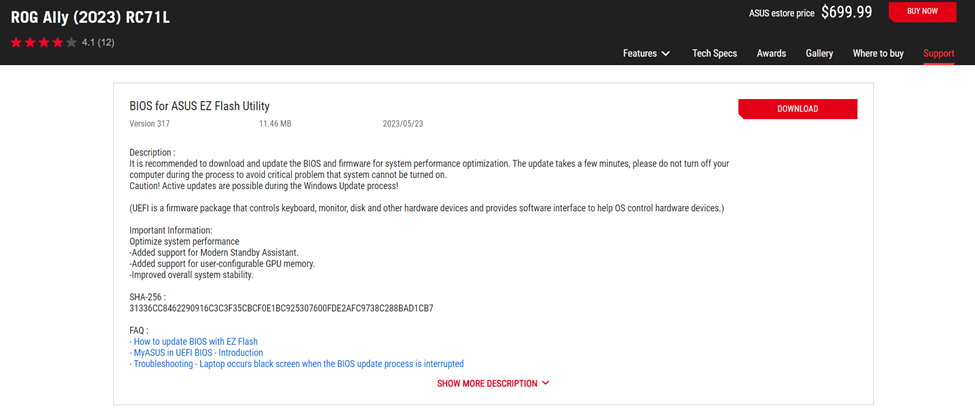Click the 2023/05/23 release date
The image size is (975, 420).
pos(403,124)
